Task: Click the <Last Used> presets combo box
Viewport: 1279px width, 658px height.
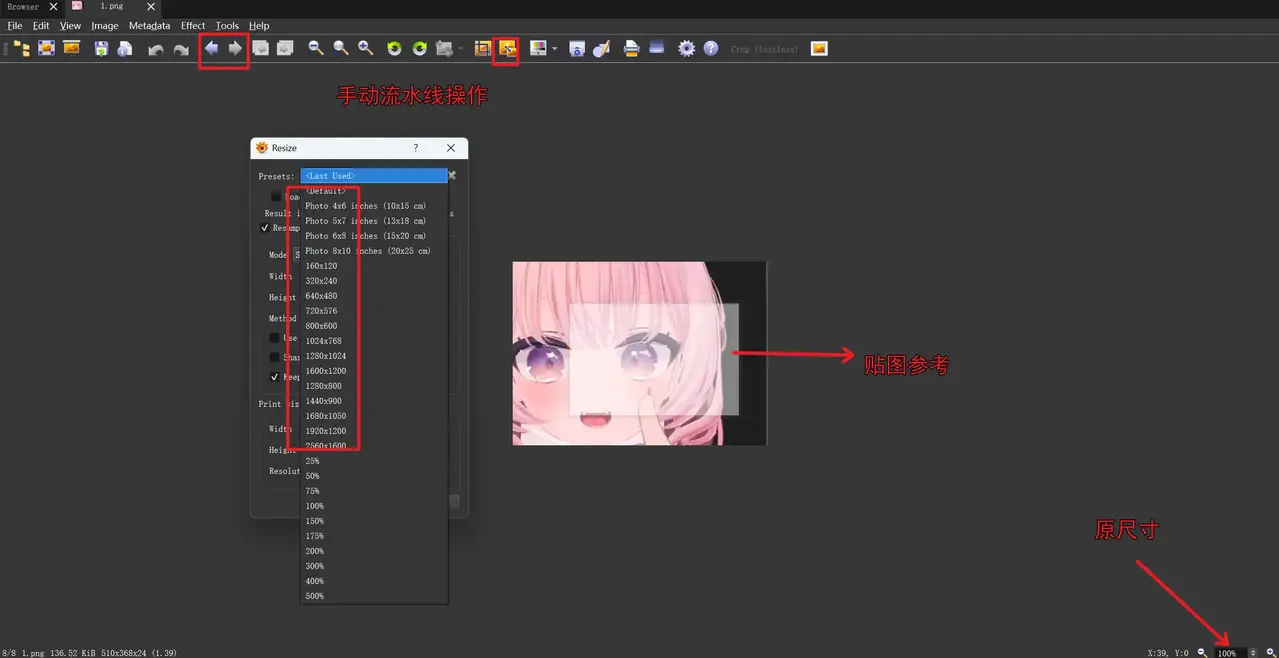Action: [373, 176]
